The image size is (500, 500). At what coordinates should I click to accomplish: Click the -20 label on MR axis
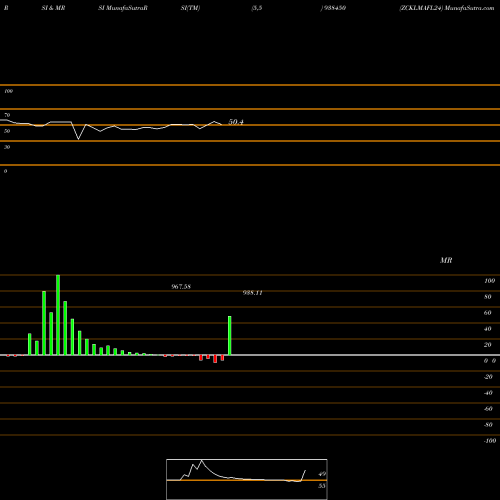[488, 377]
